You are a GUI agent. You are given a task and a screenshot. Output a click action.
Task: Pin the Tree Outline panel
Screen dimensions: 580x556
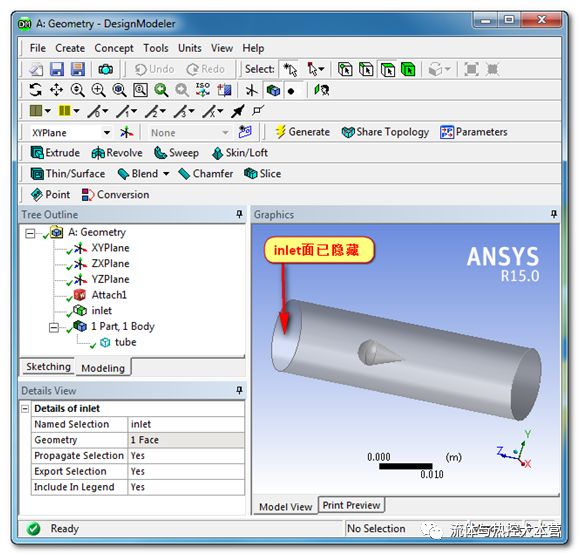coord(239,214)
